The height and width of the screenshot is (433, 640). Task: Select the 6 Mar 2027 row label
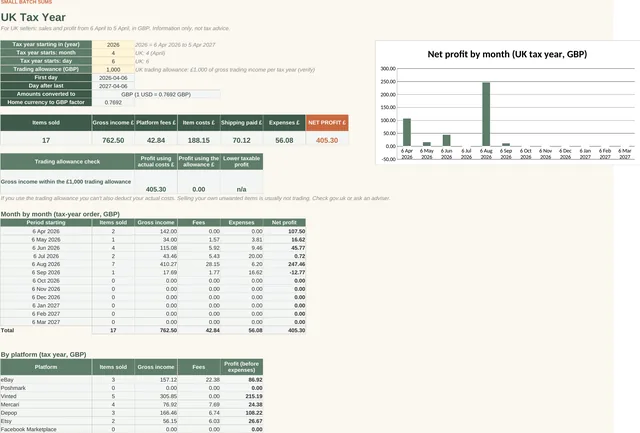point(46,322)
